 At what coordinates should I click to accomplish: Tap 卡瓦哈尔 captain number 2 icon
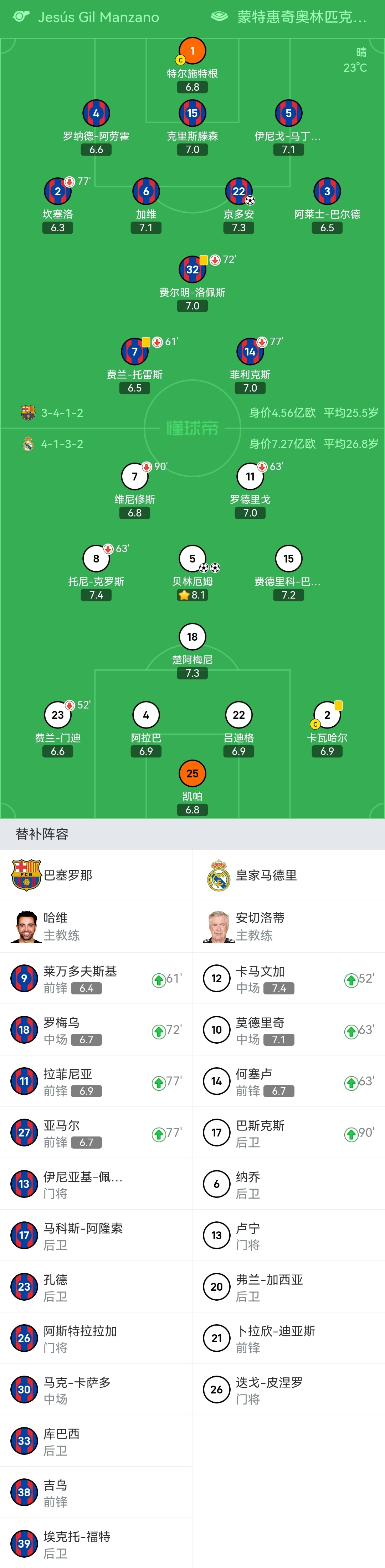coord(327,715)
